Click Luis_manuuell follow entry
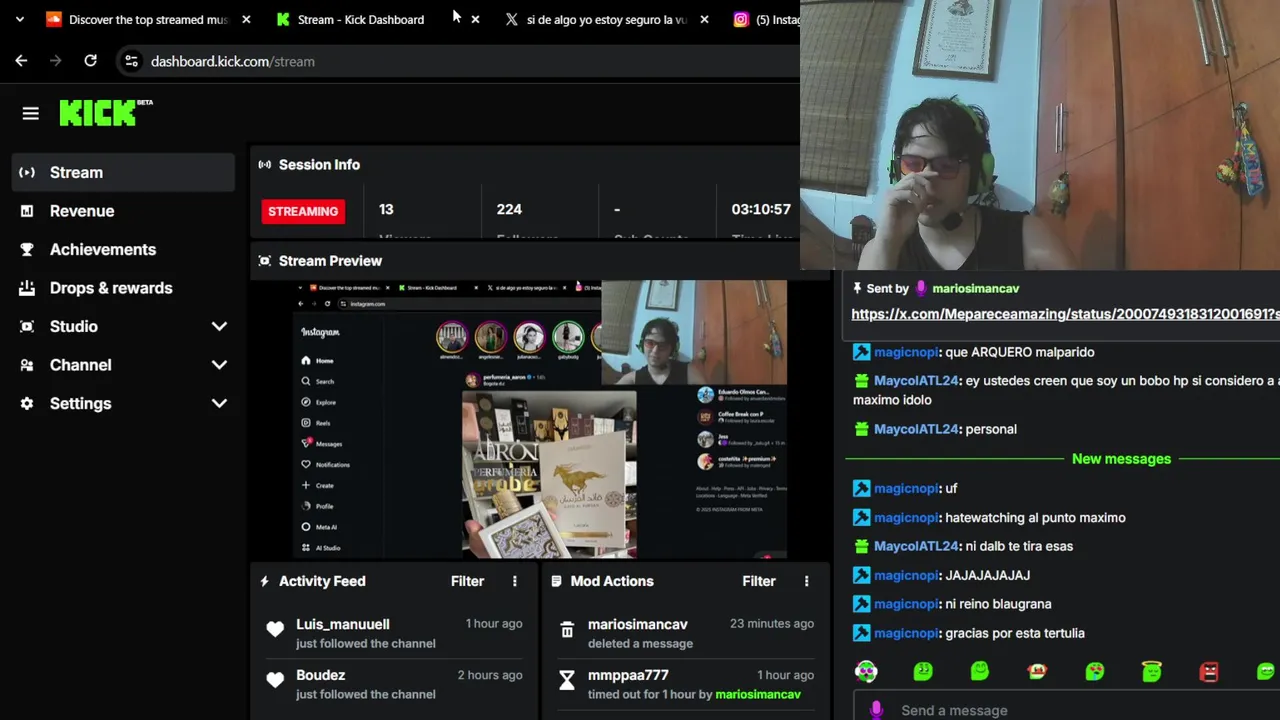The height and width of the screenshot is (720, 1280). (x=392, y=633)
